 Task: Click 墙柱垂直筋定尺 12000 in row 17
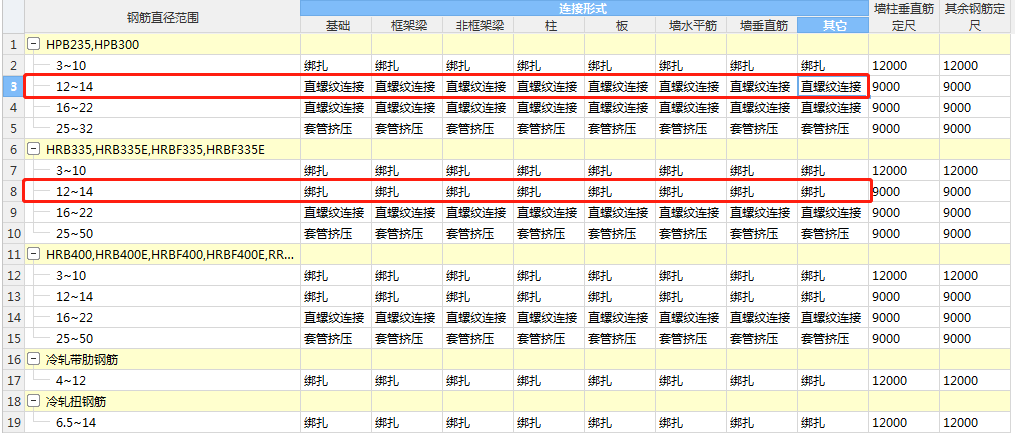[904, 380]
